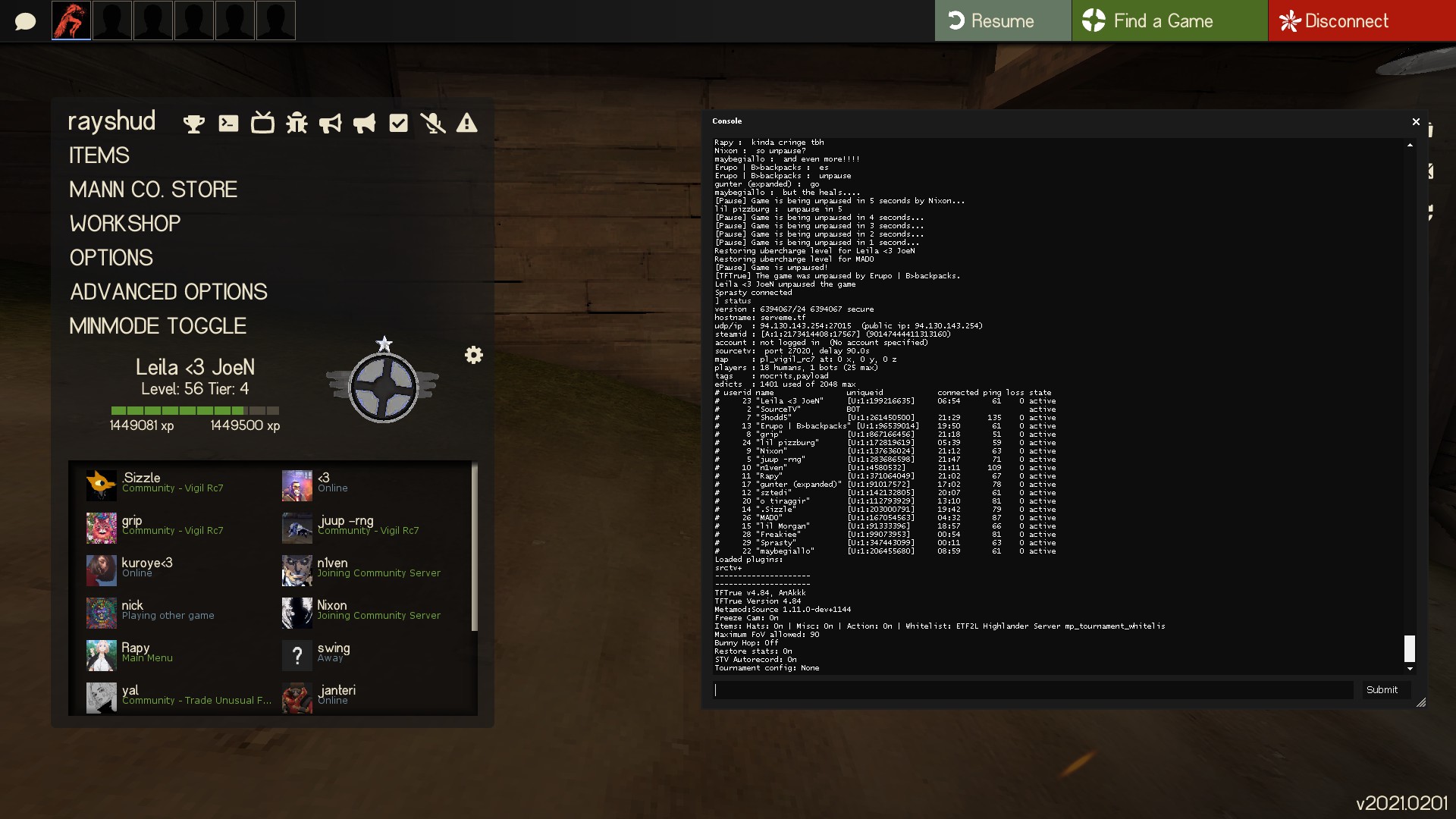The height and width of the screenshot is (819, 1456).
Task: Click MINMODE TOGGLE
Action: coord(158,326)
